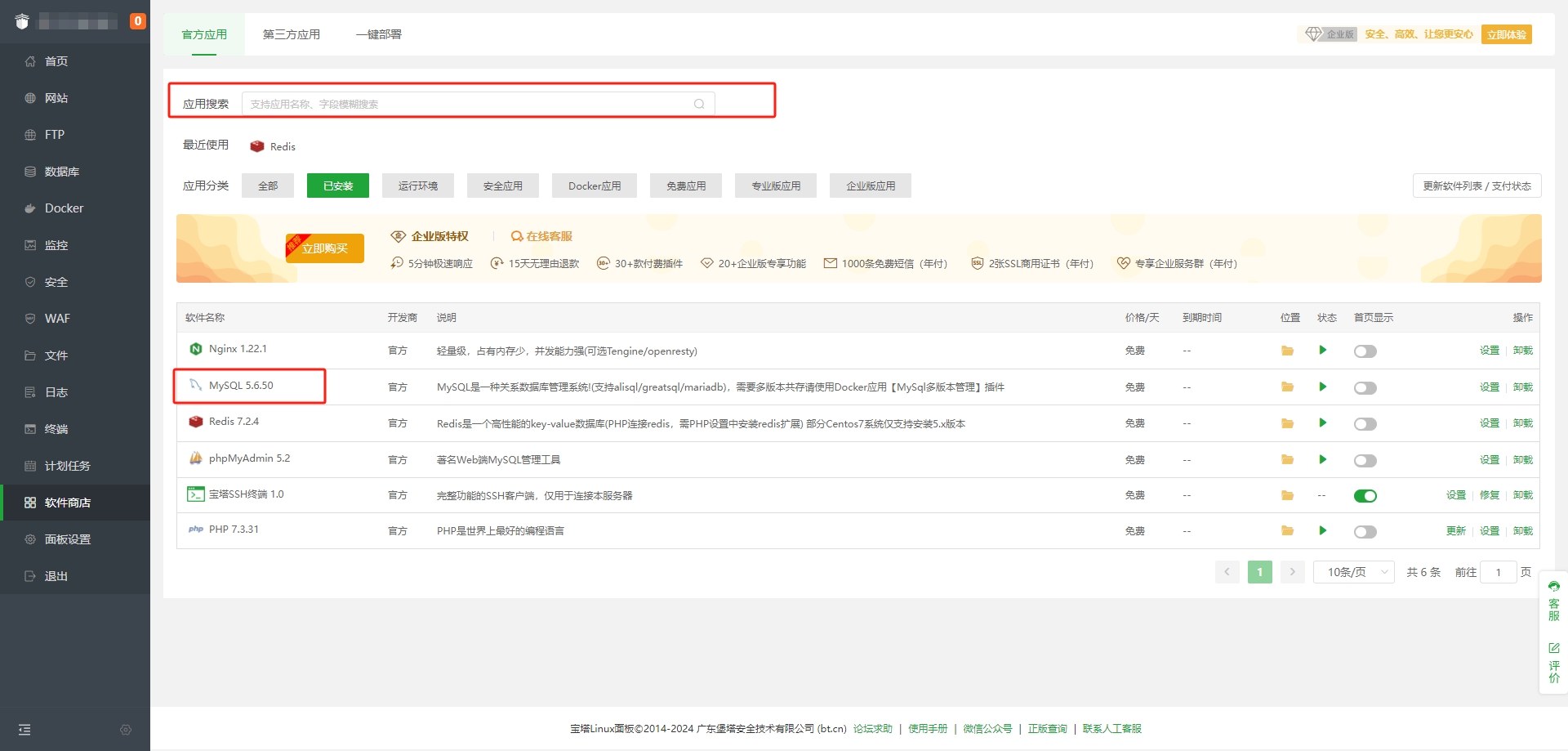Select the 官方应用 tab
This screenshot has height=751, width=1568.
click(204, 34)
